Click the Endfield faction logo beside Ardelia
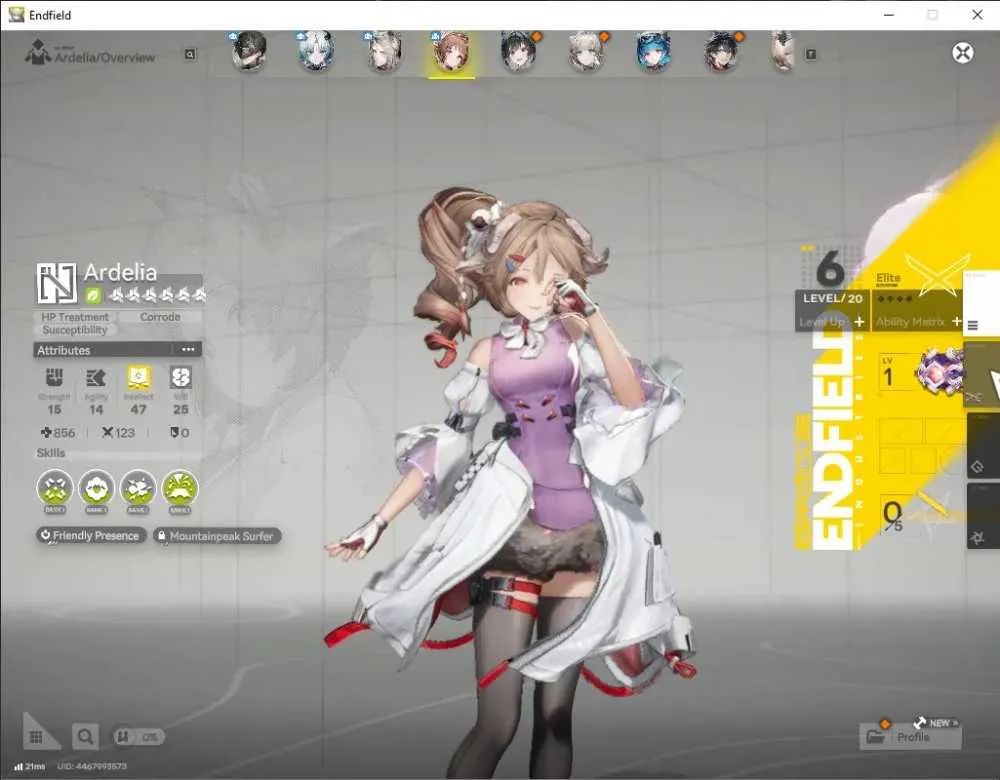The height and width of the screenshot is (780, 1000). pyautogui.click(x=57, y=283)
